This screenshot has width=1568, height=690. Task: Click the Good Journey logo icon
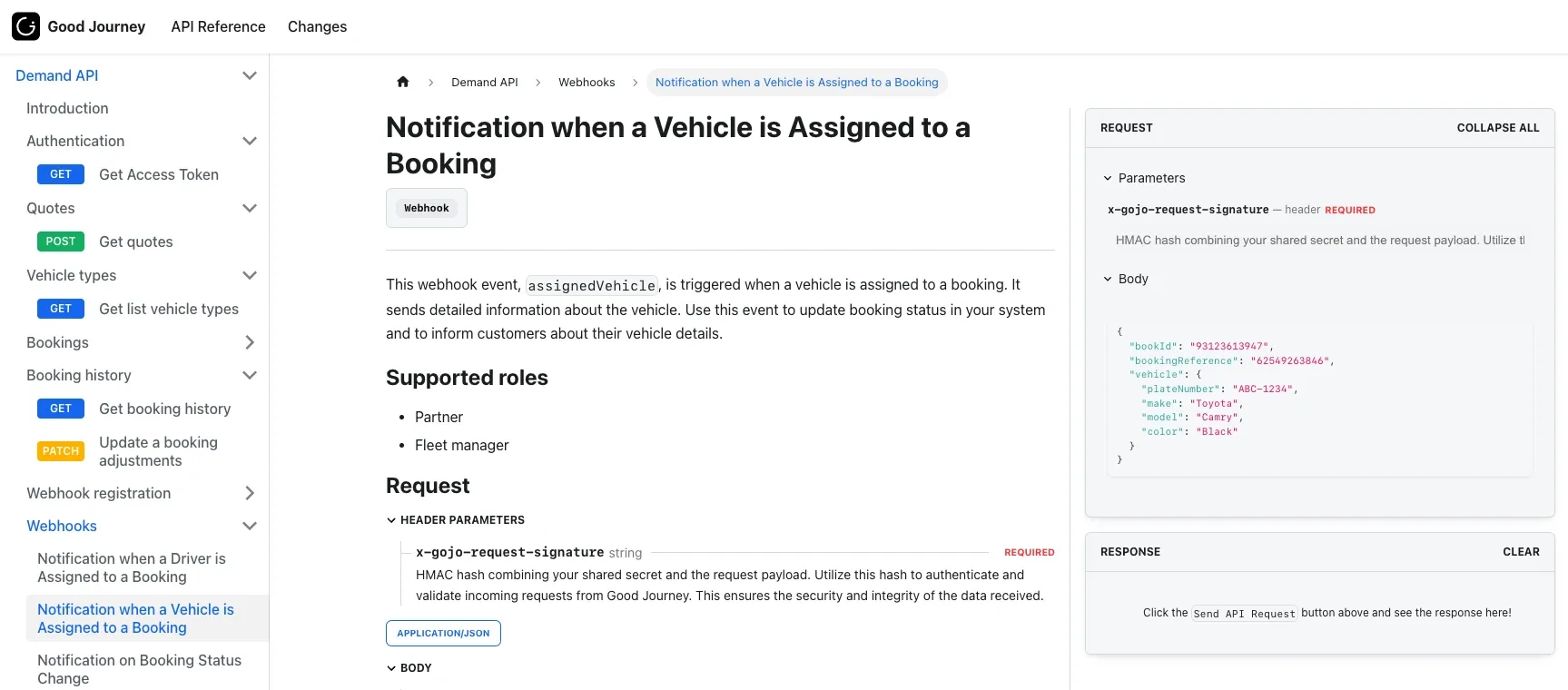click(x=25, y=26)
